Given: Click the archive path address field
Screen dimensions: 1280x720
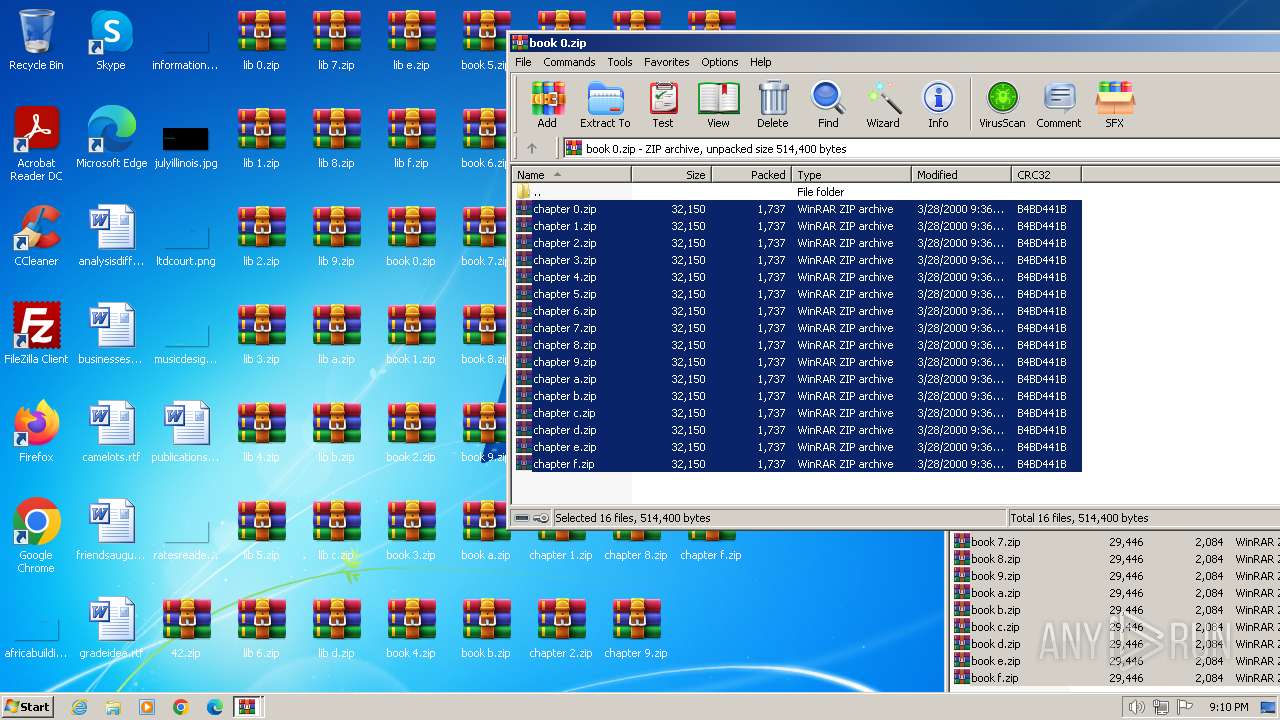Looking at the screenshot, I should 920,148.
